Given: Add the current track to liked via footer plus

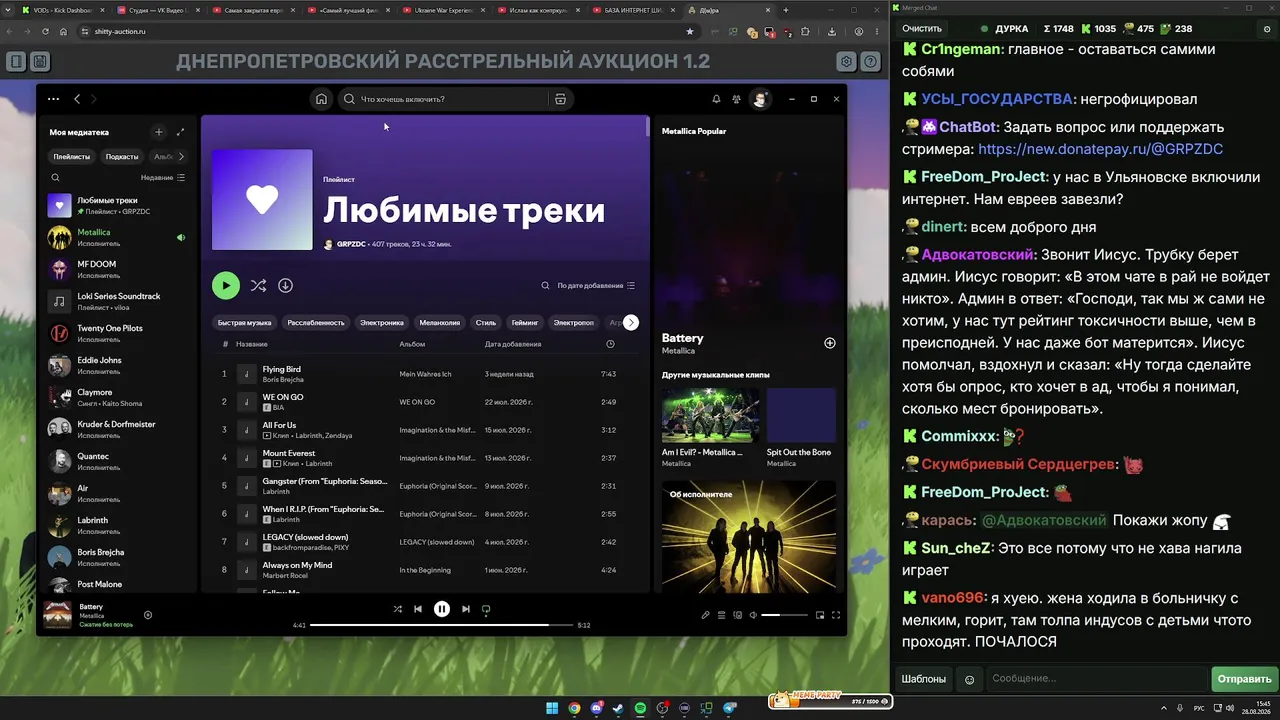Looking at the screenshot, I should coord(148,615).
